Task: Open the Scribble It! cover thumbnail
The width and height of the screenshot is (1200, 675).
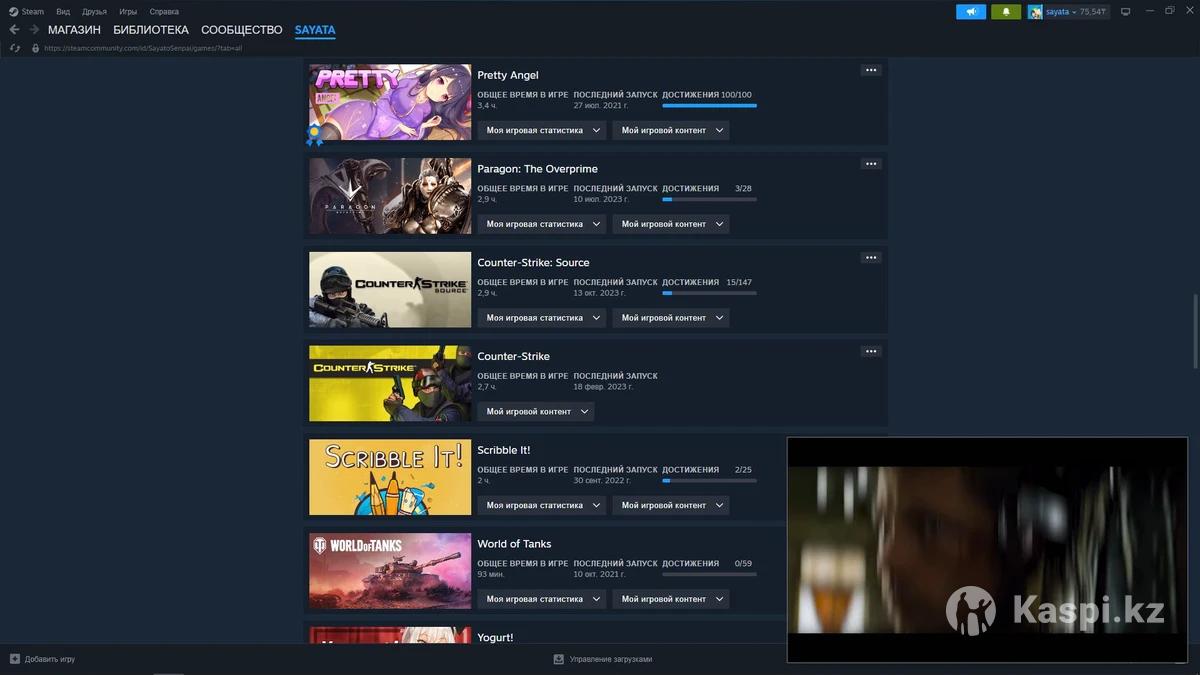Action: click(x=390, y=478)
